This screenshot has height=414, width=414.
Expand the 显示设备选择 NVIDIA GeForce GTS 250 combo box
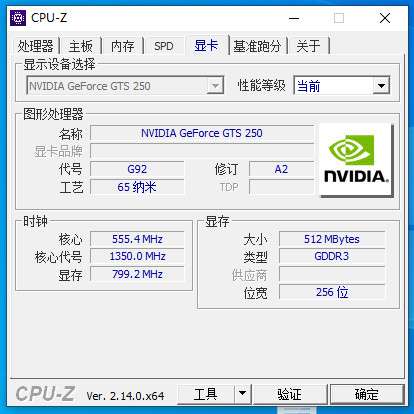125,86
